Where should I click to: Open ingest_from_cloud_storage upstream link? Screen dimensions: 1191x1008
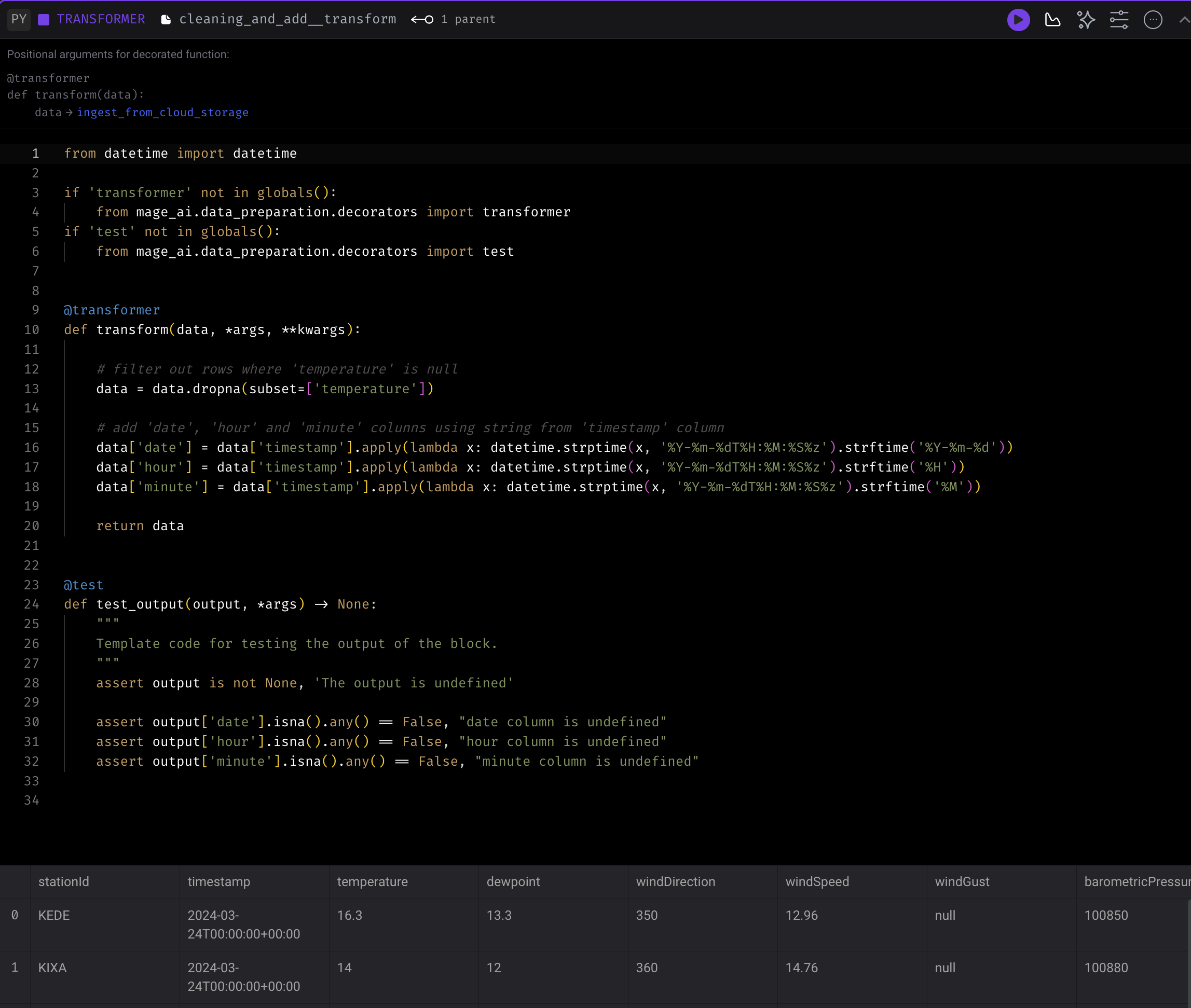coord(163,113)
